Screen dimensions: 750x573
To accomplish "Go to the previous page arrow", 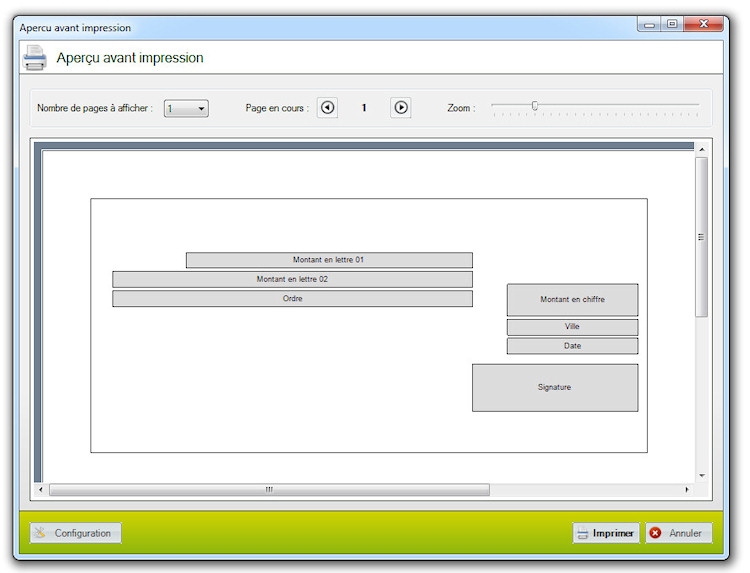I will click(x=327, y=108).
